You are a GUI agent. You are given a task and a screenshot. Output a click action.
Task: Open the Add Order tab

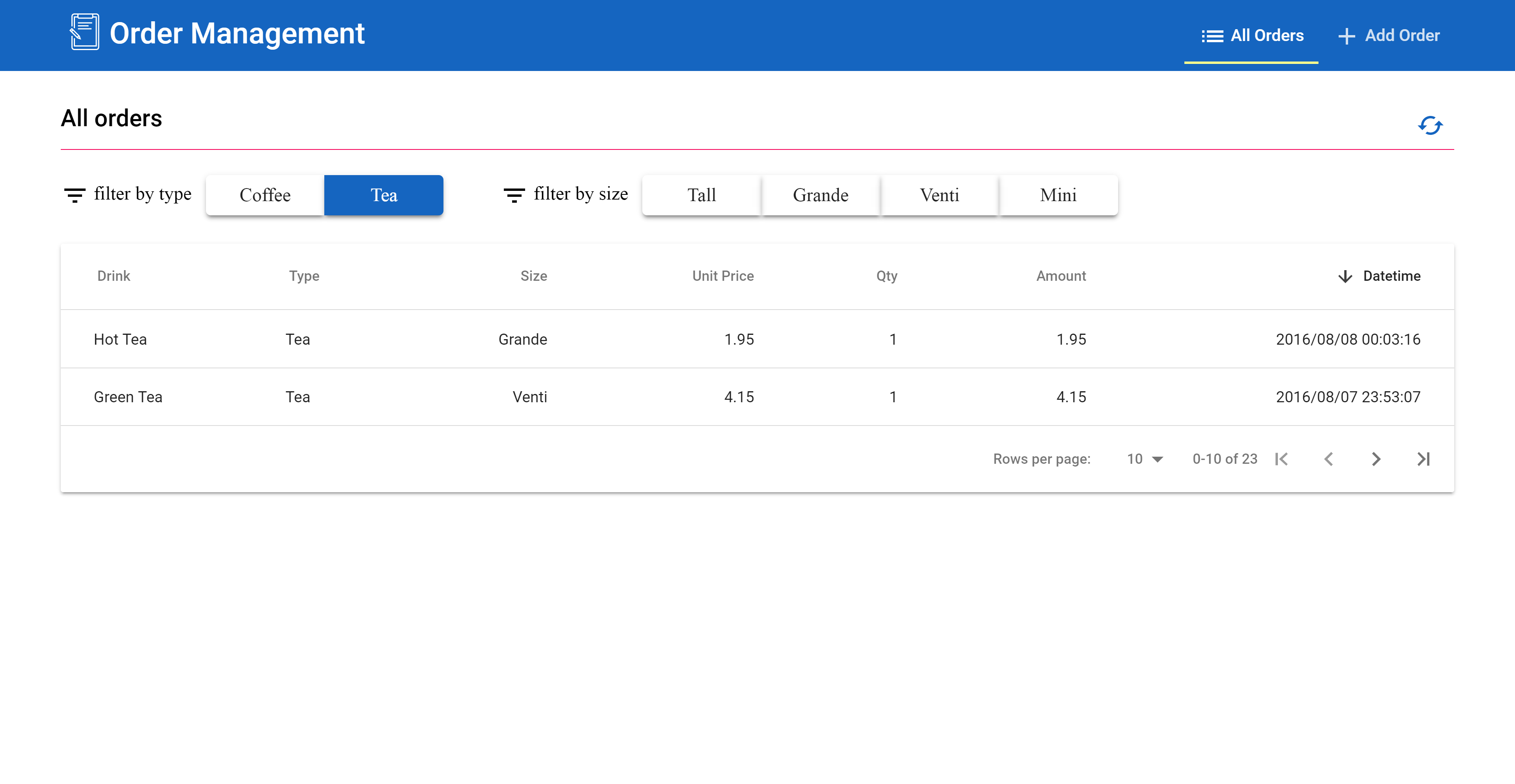[1389, 36]
